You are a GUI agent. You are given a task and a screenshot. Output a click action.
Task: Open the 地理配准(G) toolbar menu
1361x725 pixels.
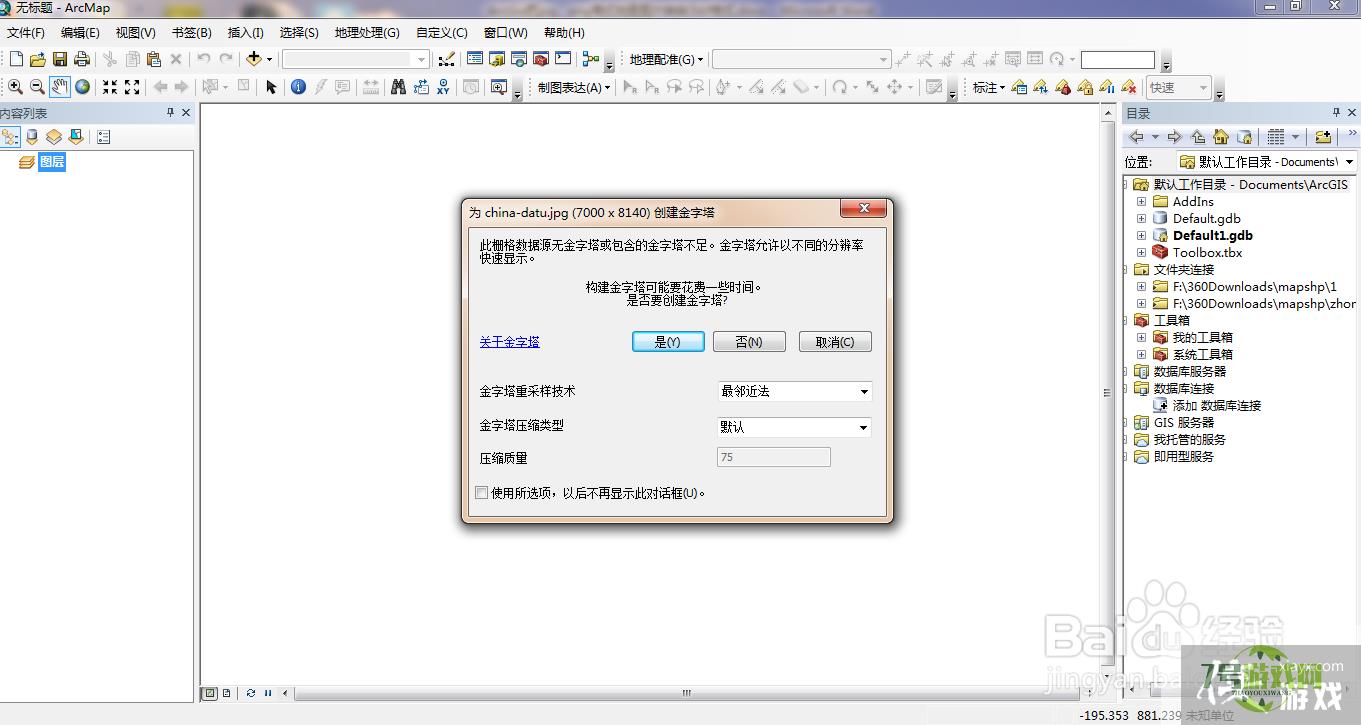click(x=666, y=60)
